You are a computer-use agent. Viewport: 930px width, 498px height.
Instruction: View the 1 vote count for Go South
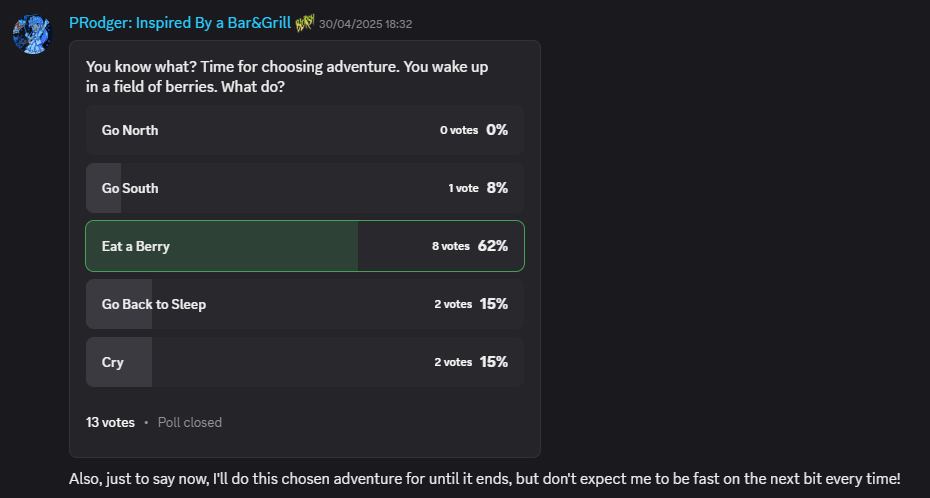point(463,188)
